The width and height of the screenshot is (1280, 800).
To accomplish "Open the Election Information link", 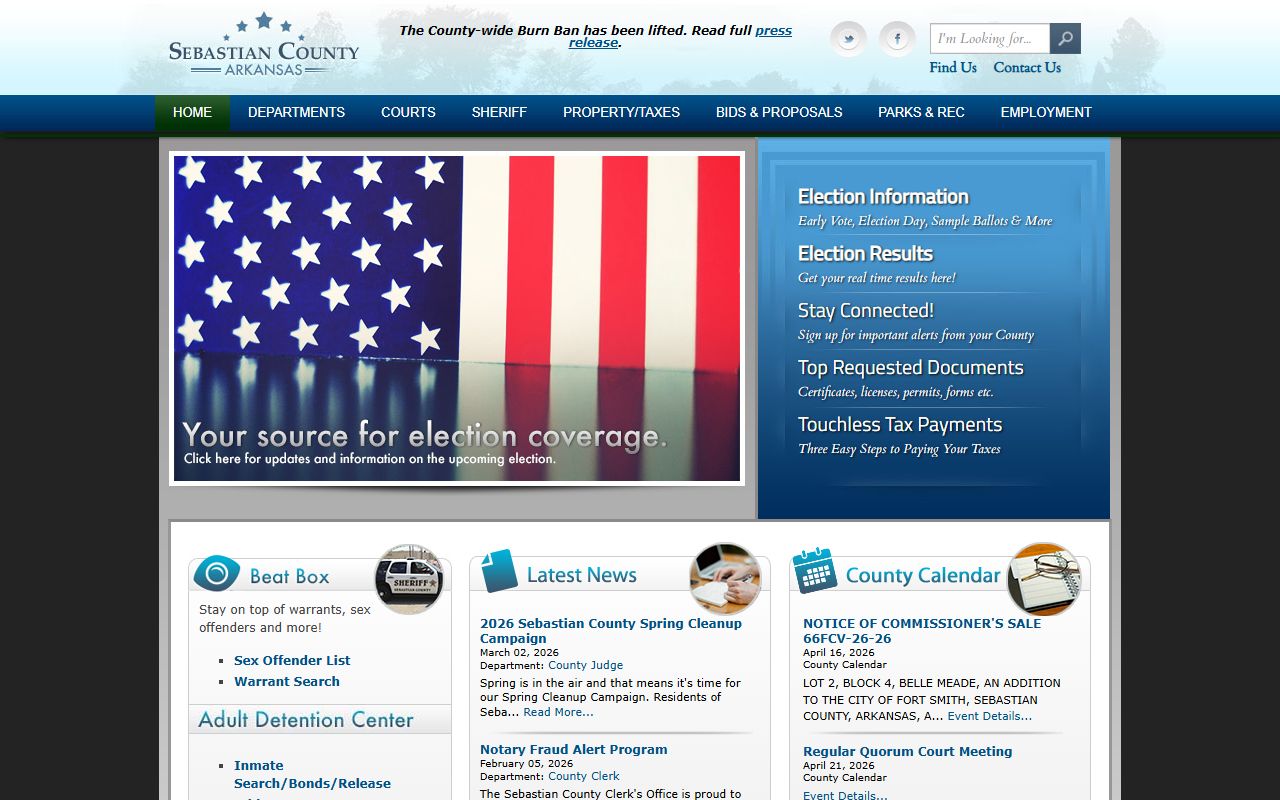I will click(883, 197).
